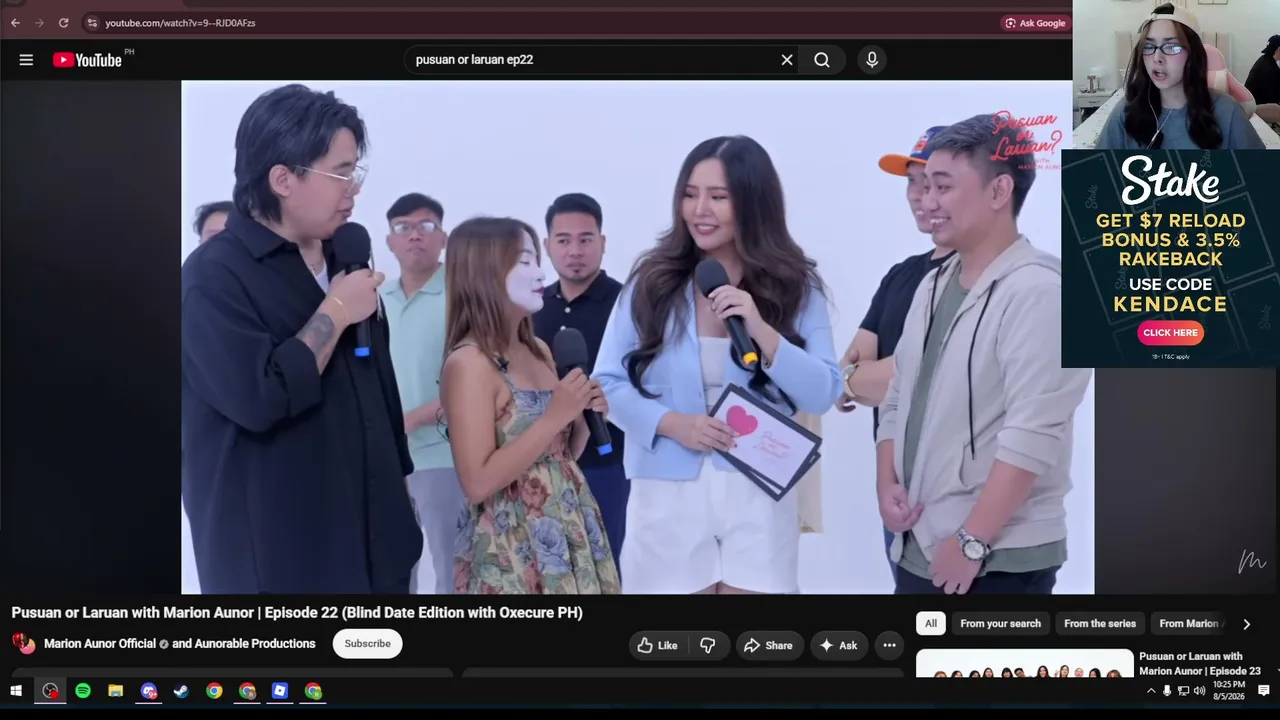Open Spotify from the taskbar
Screen dimensions: 1280x720
83,691
